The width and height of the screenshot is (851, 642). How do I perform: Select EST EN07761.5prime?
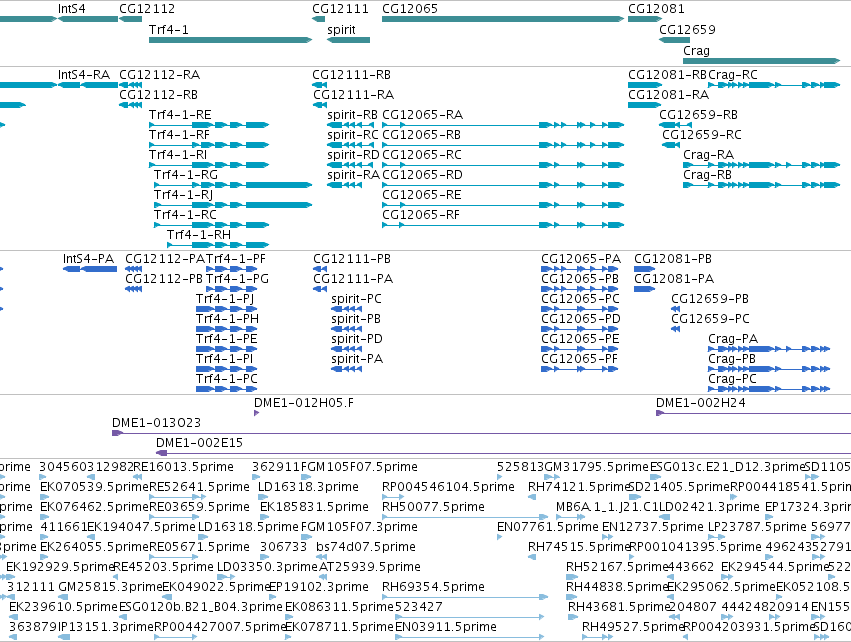pyautogui.click(x=548, y=527)
